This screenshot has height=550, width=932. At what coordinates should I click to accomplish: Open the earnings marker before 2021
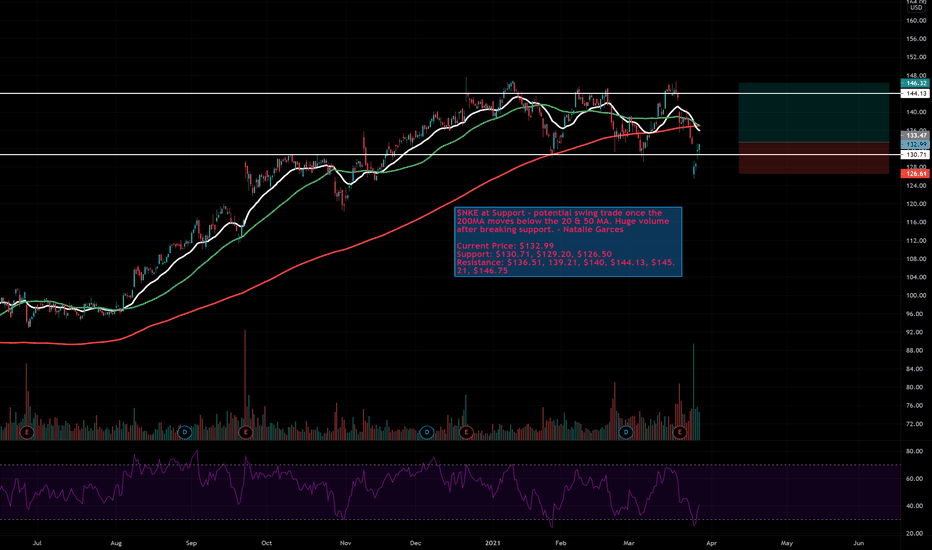point(466,432)
